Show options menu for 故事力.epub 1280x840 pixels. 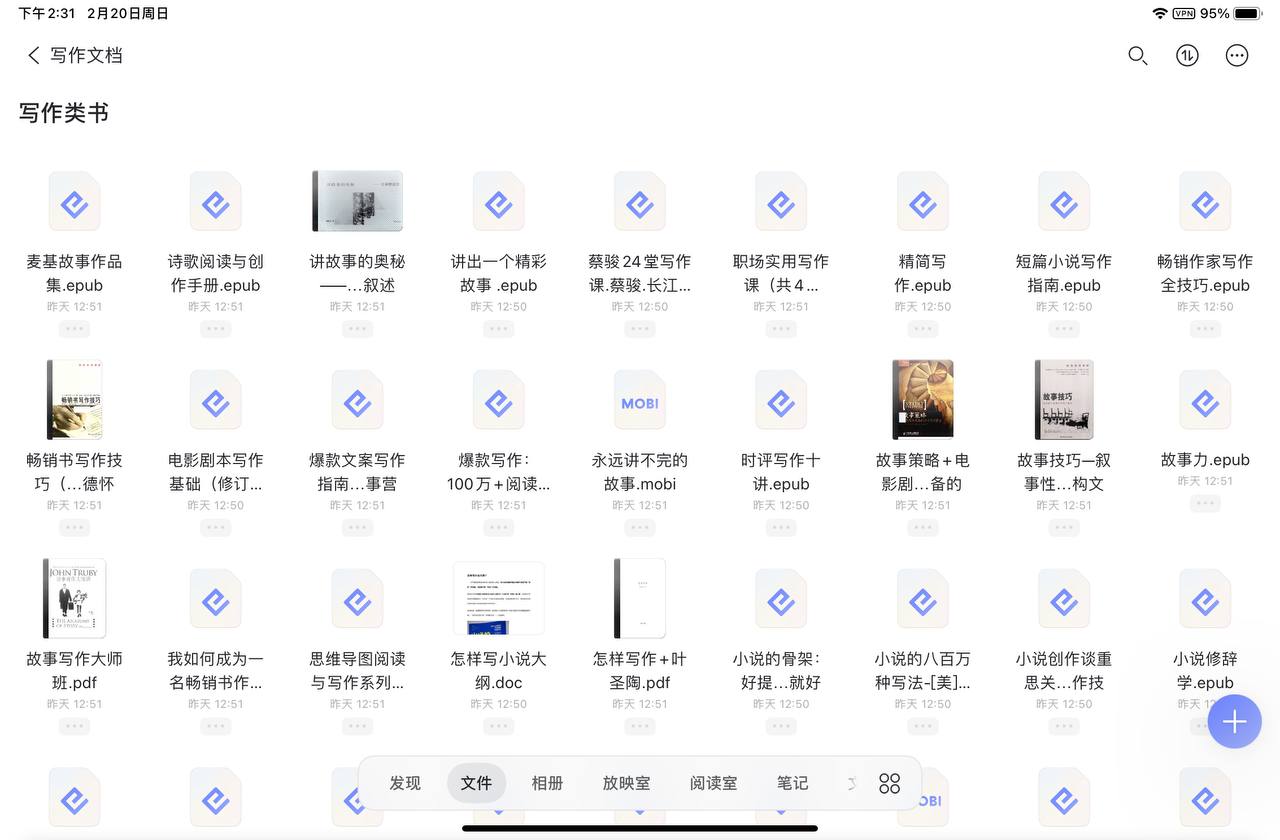tap(1205, 503)
